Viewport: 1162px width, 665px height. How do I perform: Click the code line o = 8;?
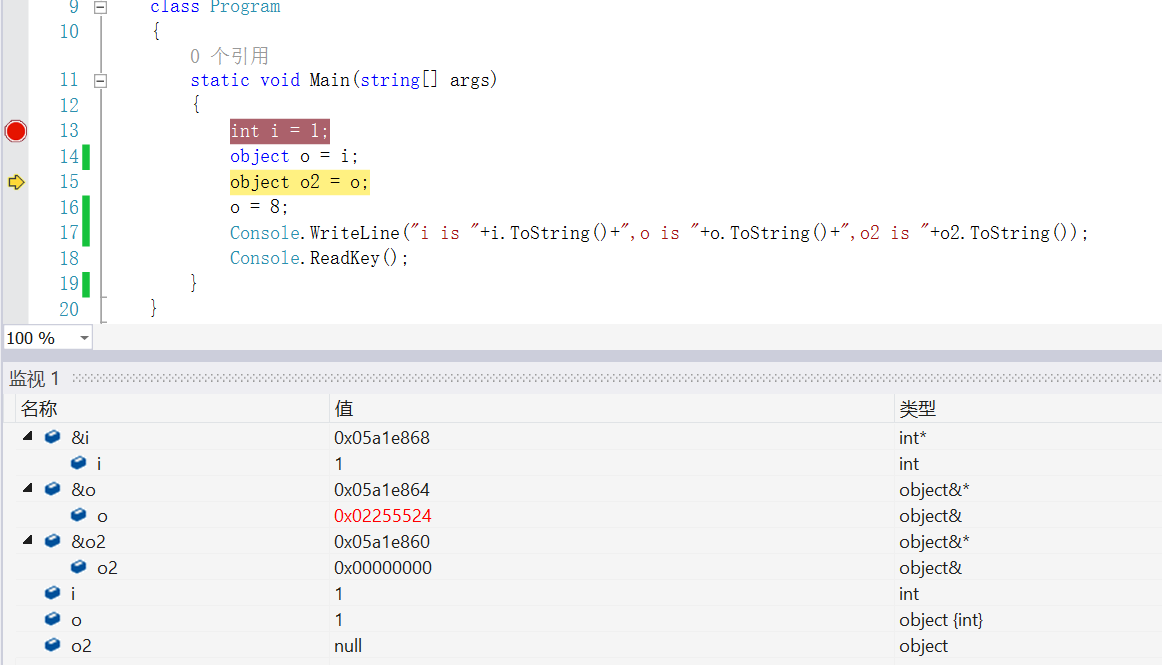(x=259, y=207)
